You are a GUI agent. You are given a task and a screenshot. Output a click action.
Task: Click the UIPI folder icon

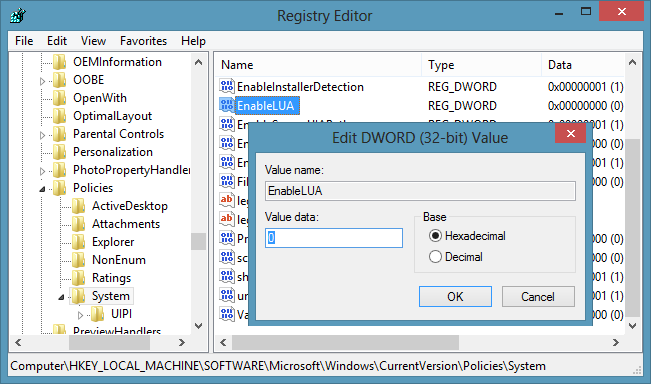(98, 314)
